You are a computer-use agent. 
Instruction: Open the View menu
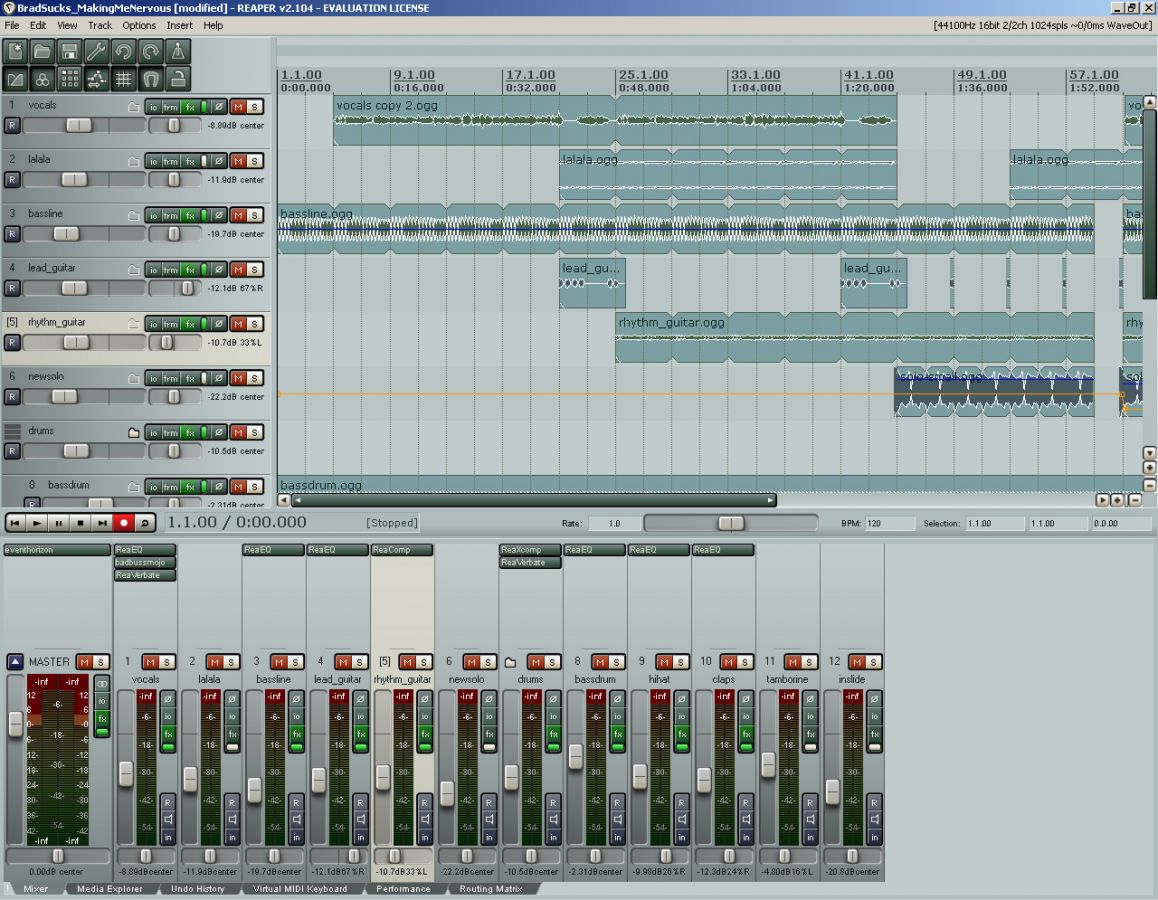[x=67, y=25]
